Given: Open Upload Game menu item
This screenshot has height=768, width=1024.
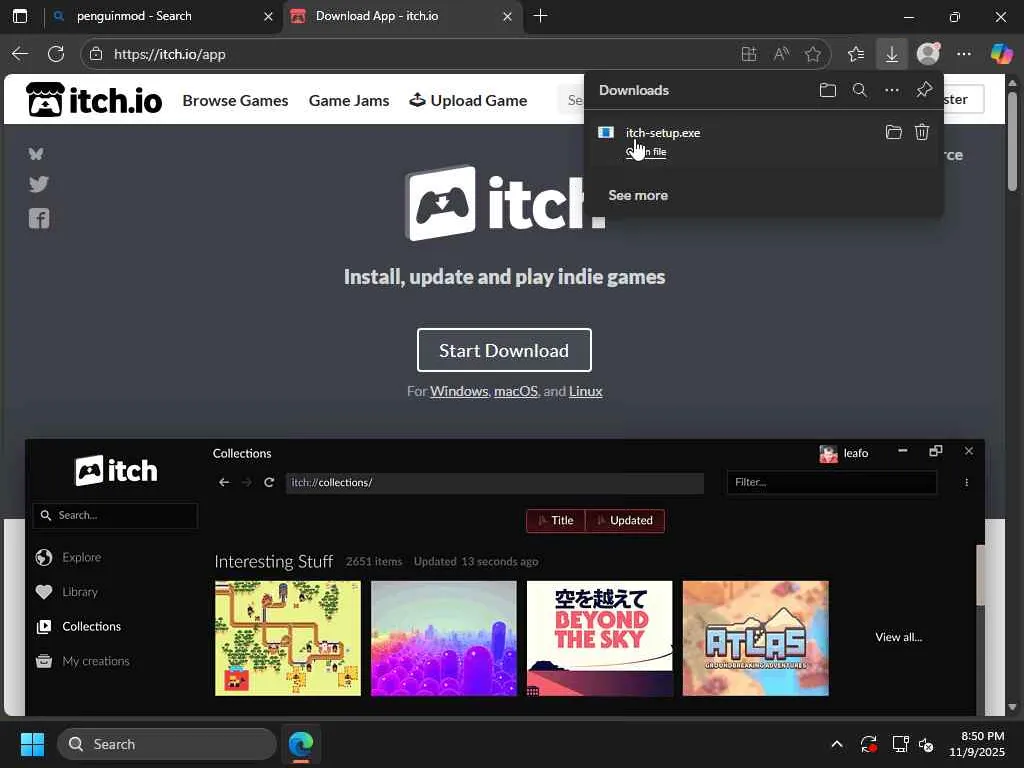Looking at the screenshot, I should pyautogui.click(x=468, y=101).
